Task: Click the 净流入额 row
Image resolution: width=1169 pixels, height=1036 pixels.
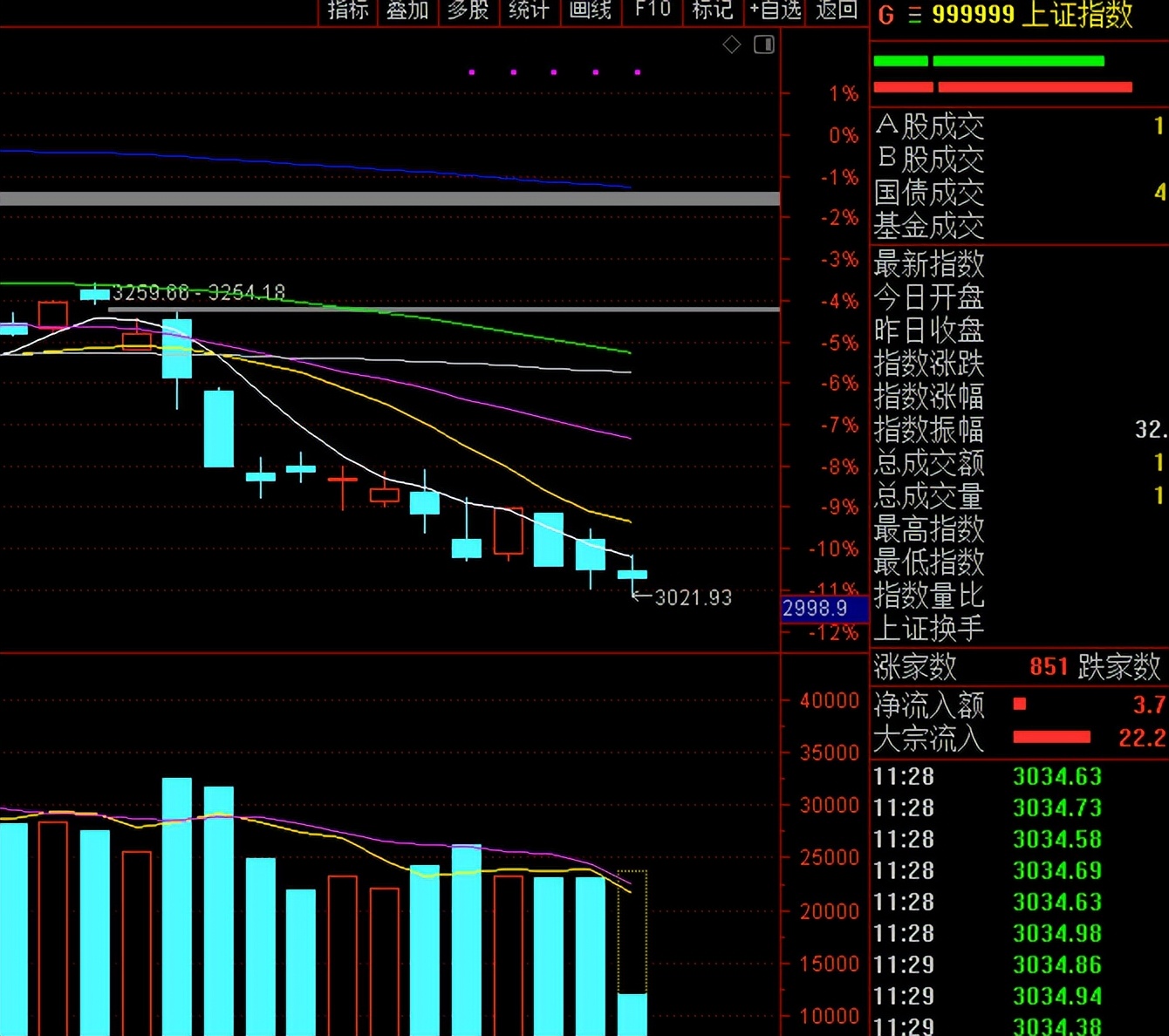Action: coord(1020,705)
